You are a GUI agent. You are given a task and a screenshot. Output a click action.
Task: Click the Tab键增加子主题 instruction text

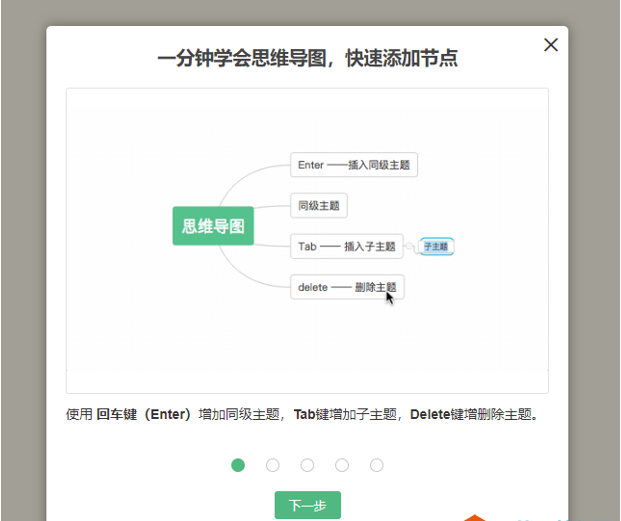pyautogui.click(x=345, y=415)
